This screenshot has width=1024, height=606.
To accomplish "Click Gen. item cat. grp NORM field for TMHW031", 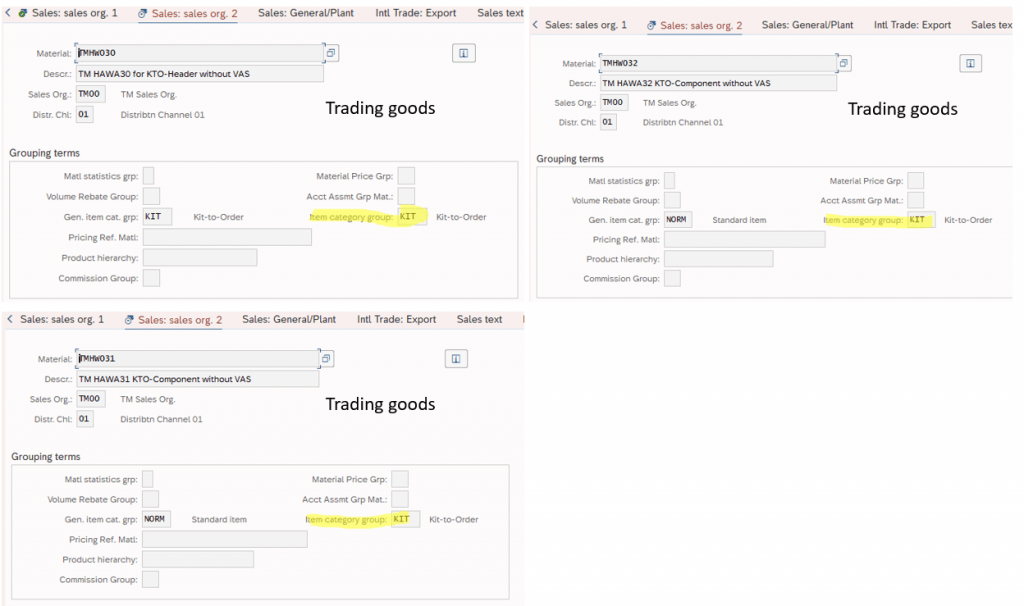I will (x=157, y=519).
